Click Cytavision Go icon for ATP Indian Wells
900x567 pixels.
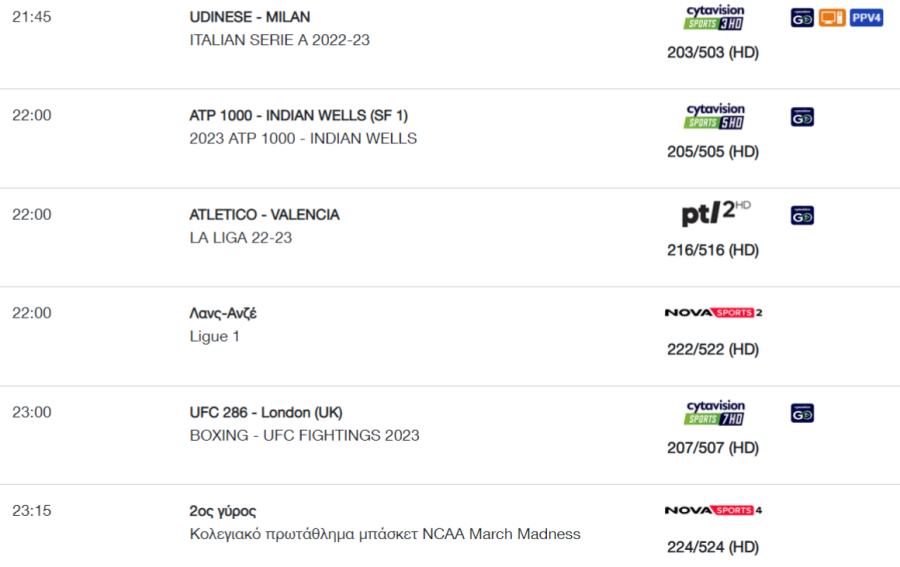click(802, 117)
